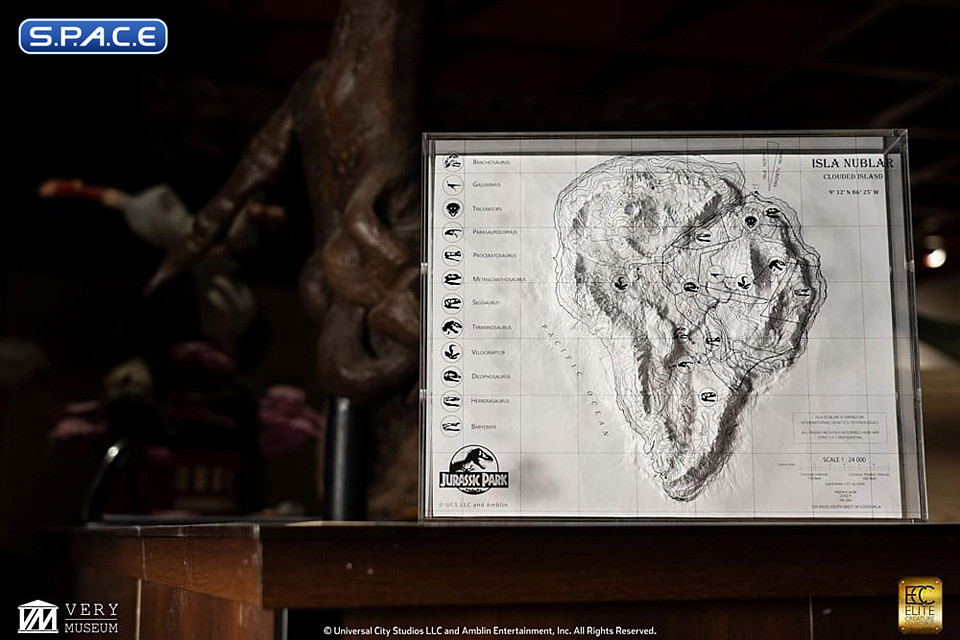This screenshot has height=640, width=960.
Task: Select the Tyrannosaurus legend icon
Action: point(450,326)
